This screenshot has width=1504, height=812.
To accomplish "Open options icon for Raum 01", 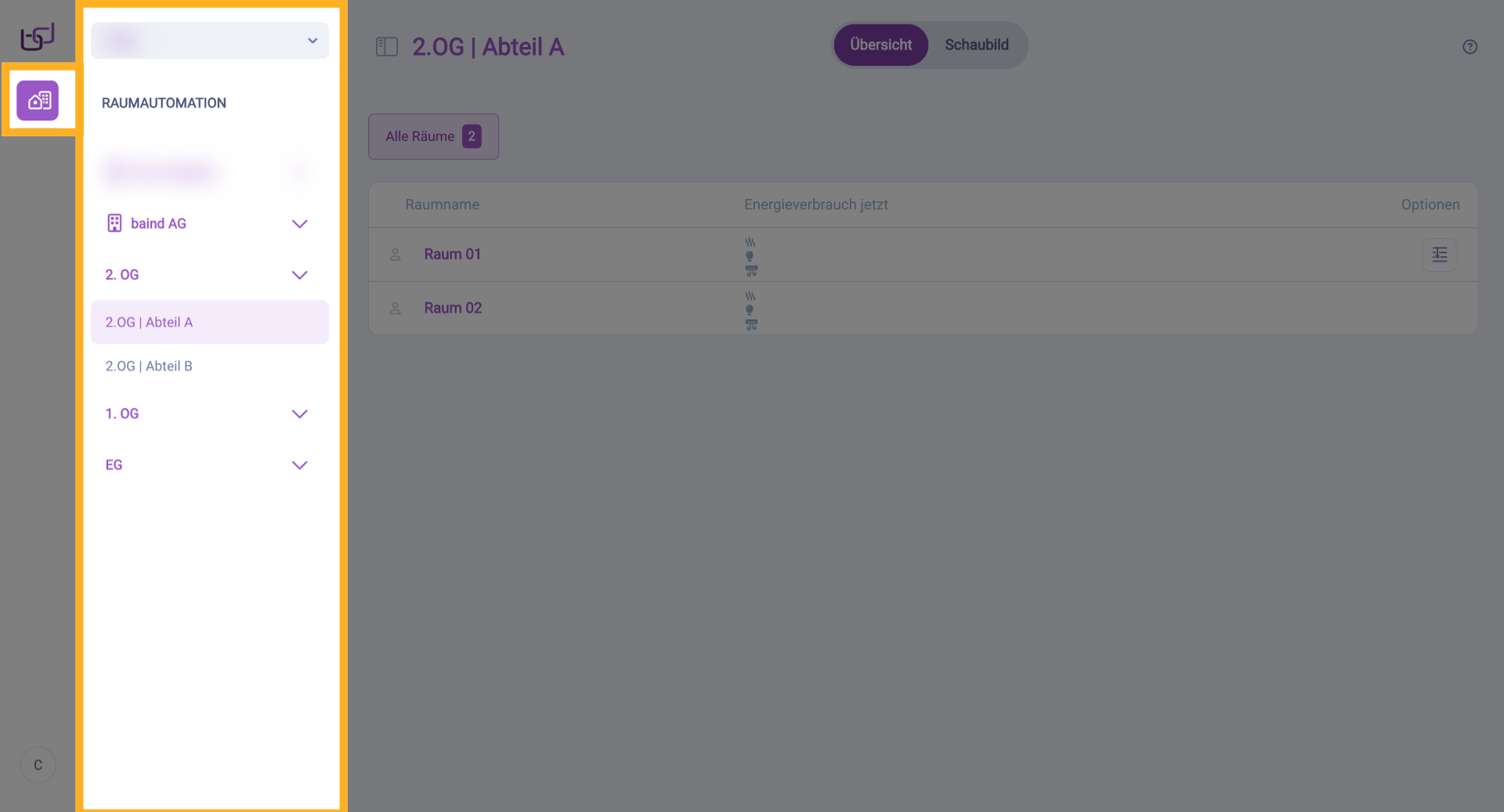I will (x=1439, y=254).
